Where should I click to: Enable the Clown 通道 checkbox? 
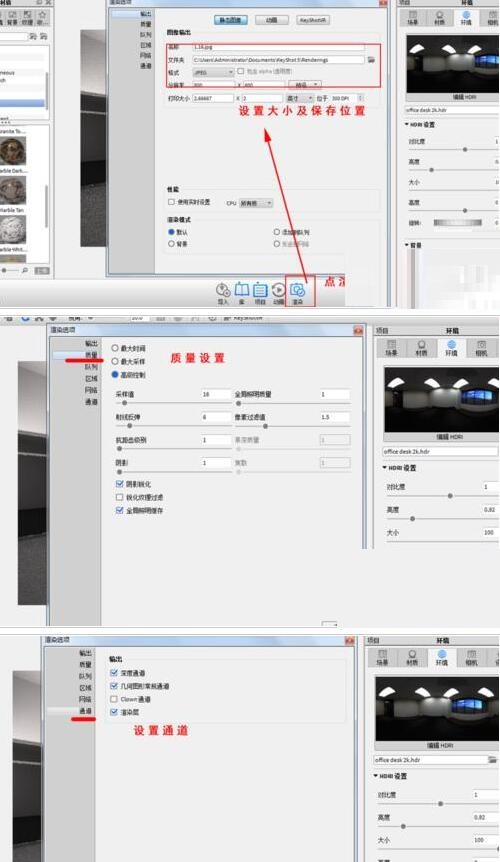pos(114,699)
